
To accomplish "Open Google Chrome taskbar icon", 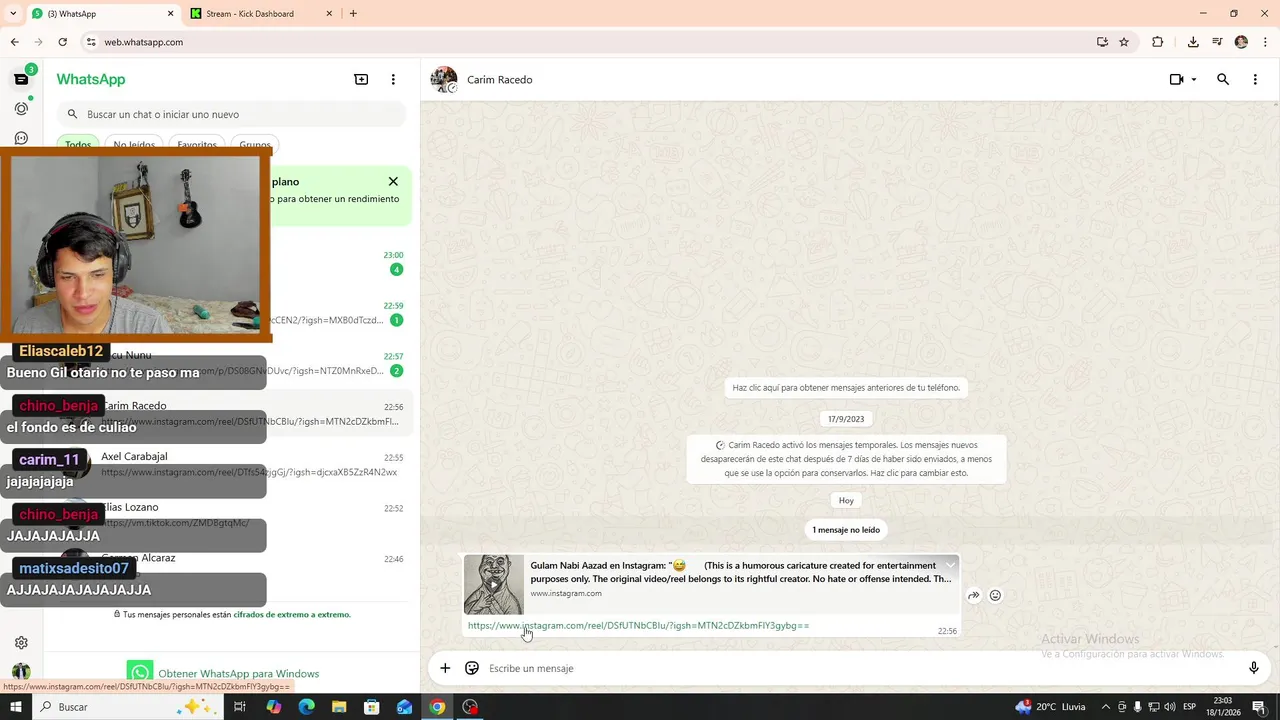I will click(437, 707).
